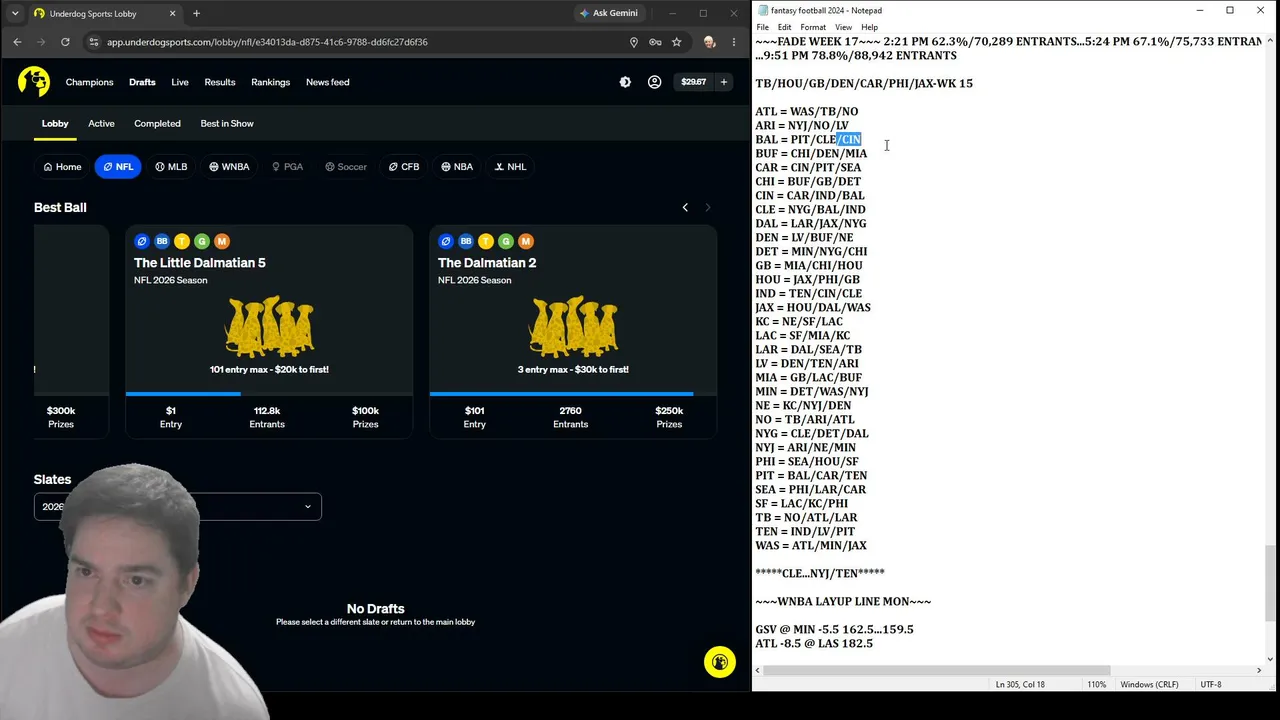The image size is (1280, 720).
Task: Open the Chrome profile avatar
Action: [709, 42]
